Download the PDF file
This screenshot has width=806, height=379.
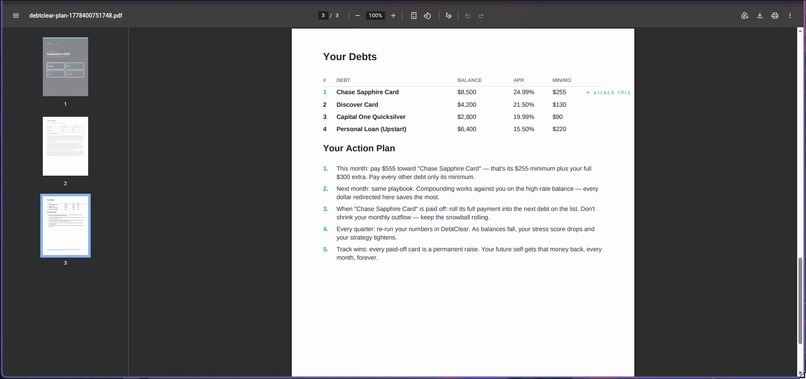(760, 15)
